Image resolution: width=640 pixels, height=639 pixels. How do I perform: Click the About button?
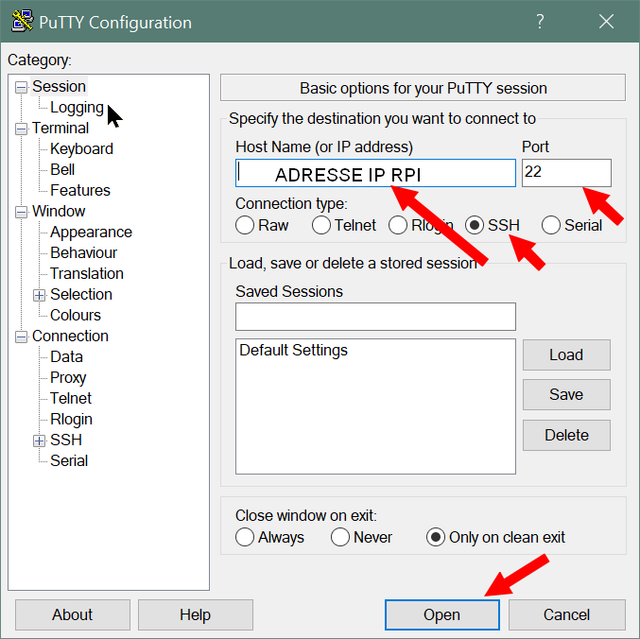coord(72,615)
